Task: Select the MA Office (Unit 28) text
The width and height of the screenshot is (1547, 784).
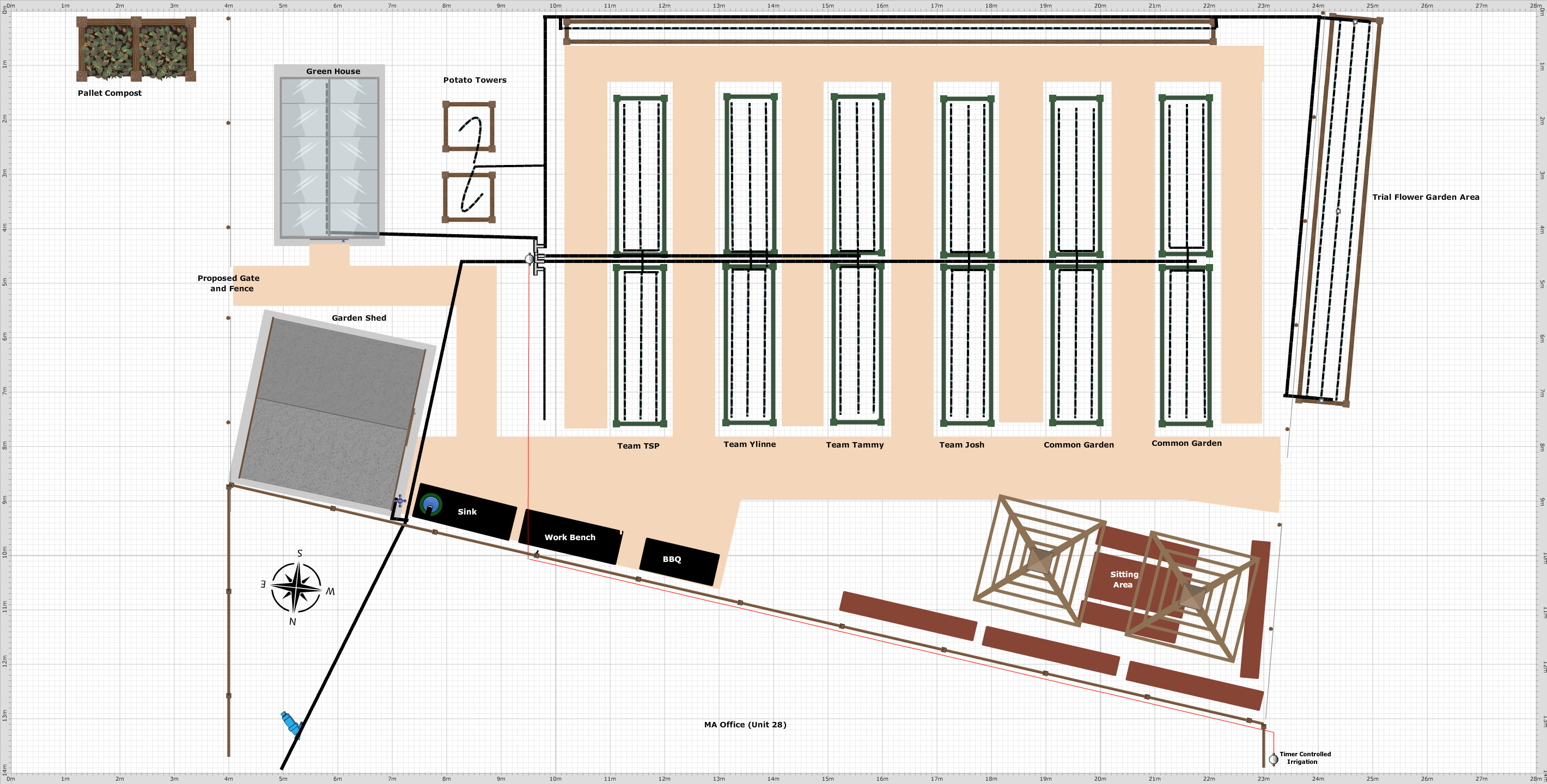Action: (745, 725)
